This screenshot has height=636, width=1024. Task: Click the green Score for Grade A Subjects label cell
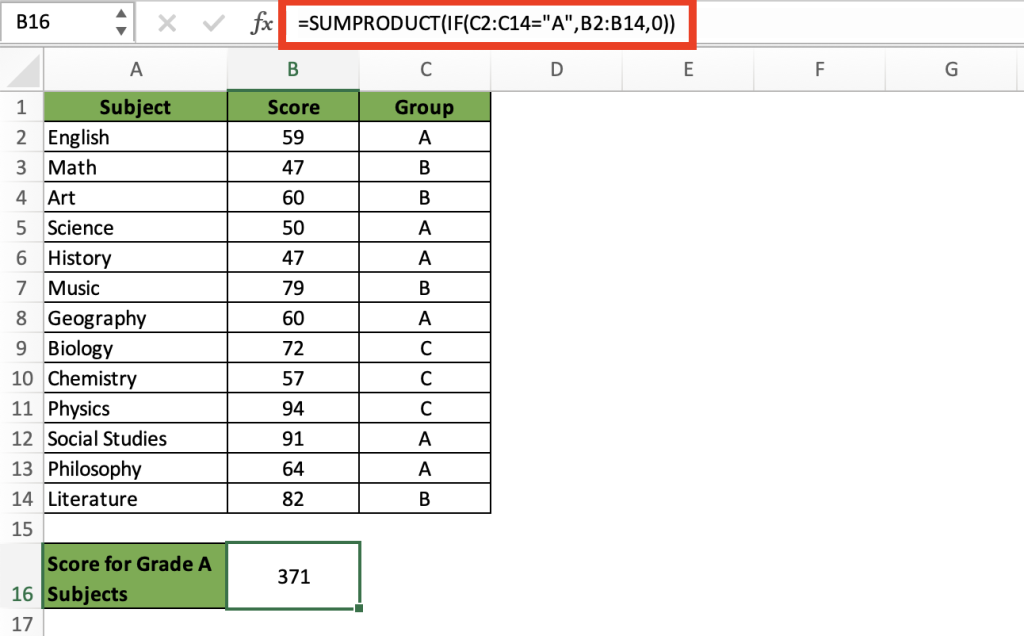(x=135, y=575)
